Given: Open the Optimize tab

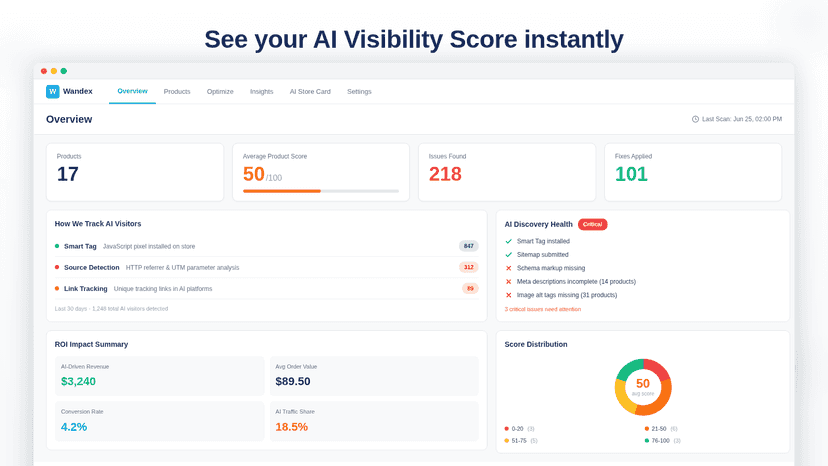Looking at the screenshot, I should (x=220, y=91).
